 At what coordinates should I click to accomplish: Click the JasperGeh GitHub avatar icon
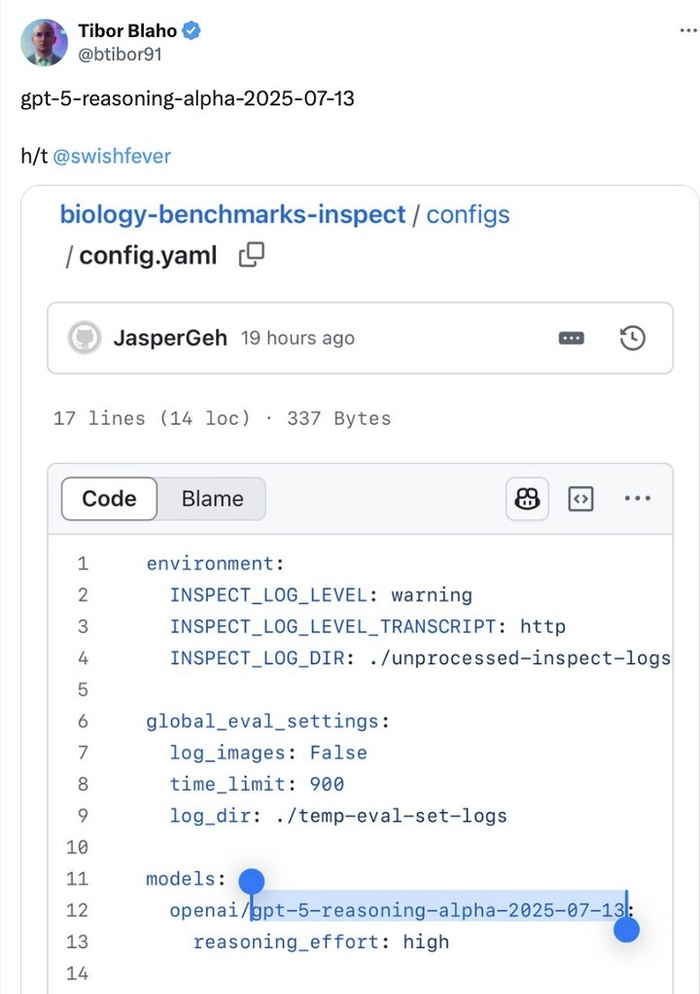84,338
